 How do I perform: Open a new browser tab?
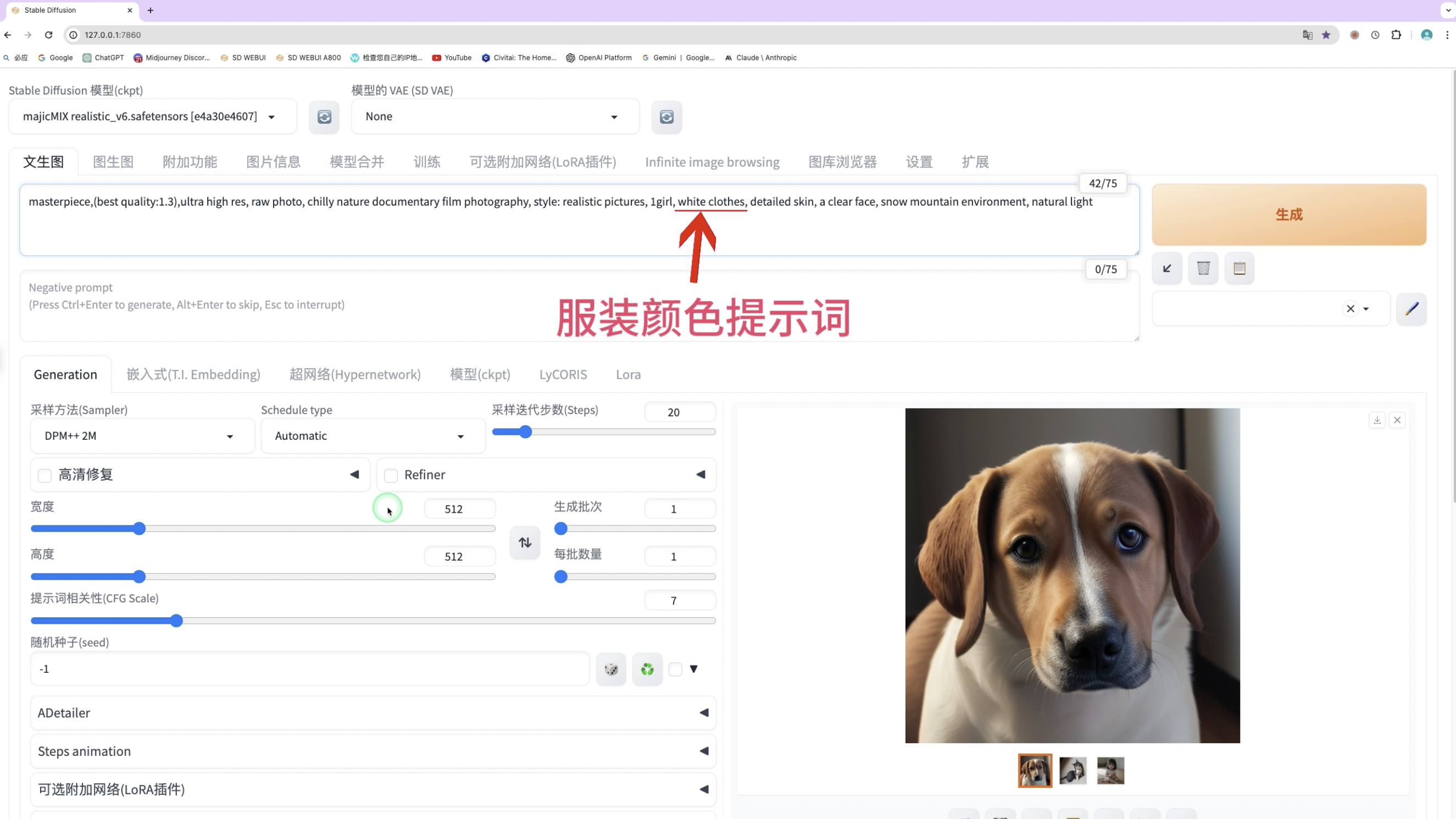tap(151, 10)
